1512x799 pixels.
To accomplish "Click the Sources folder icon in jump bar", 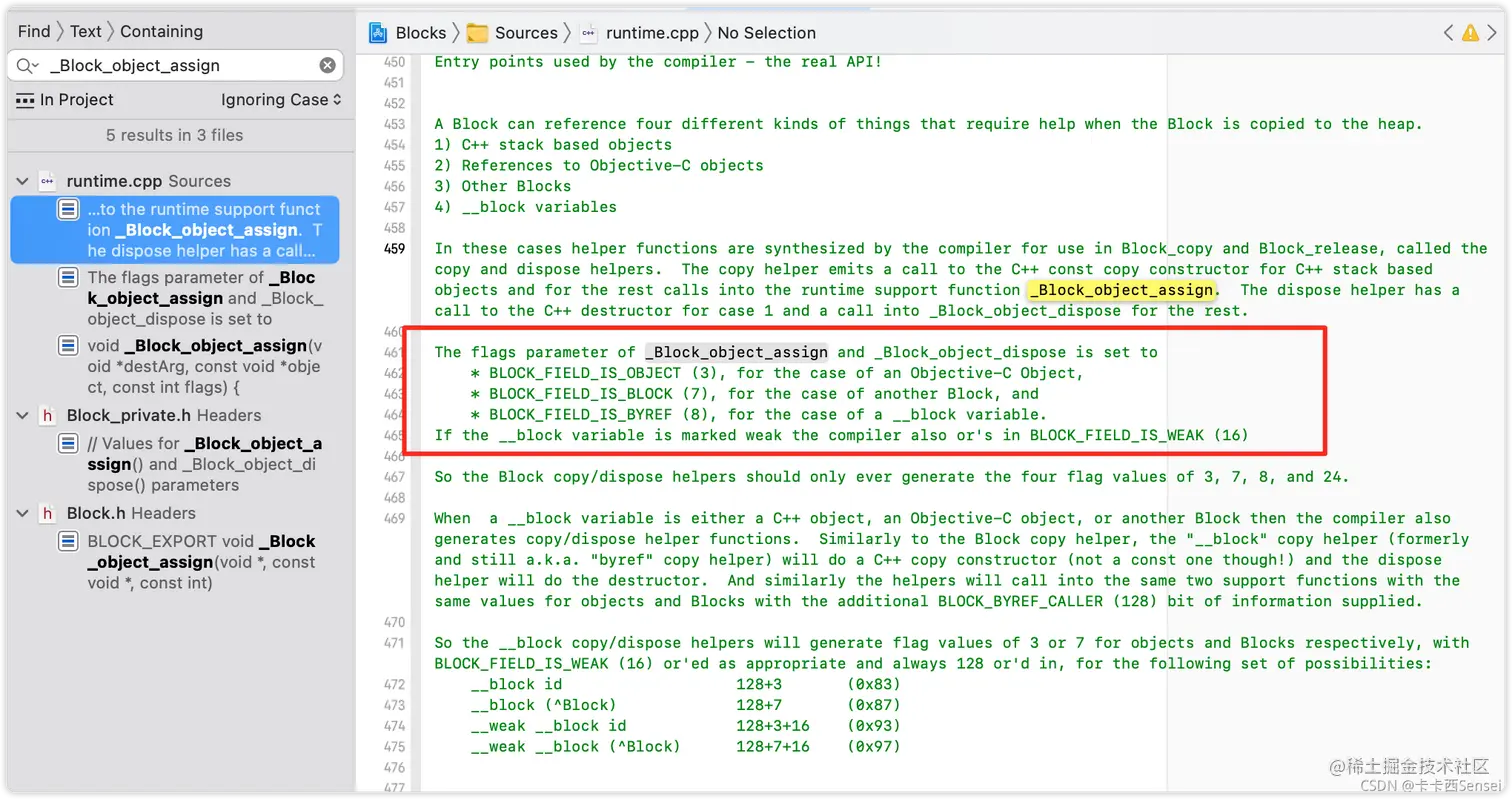I will point(478,33).
